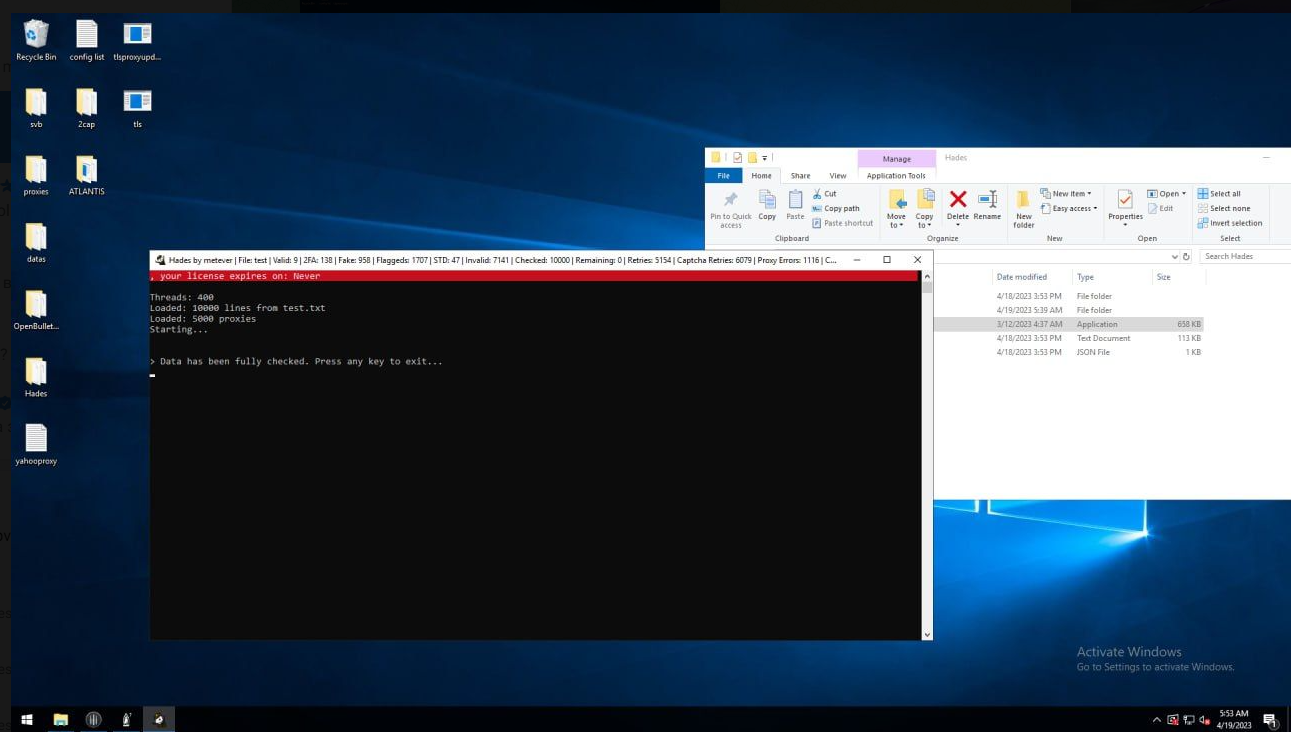Open the Windows Start menu

click(x=27, y=719)
